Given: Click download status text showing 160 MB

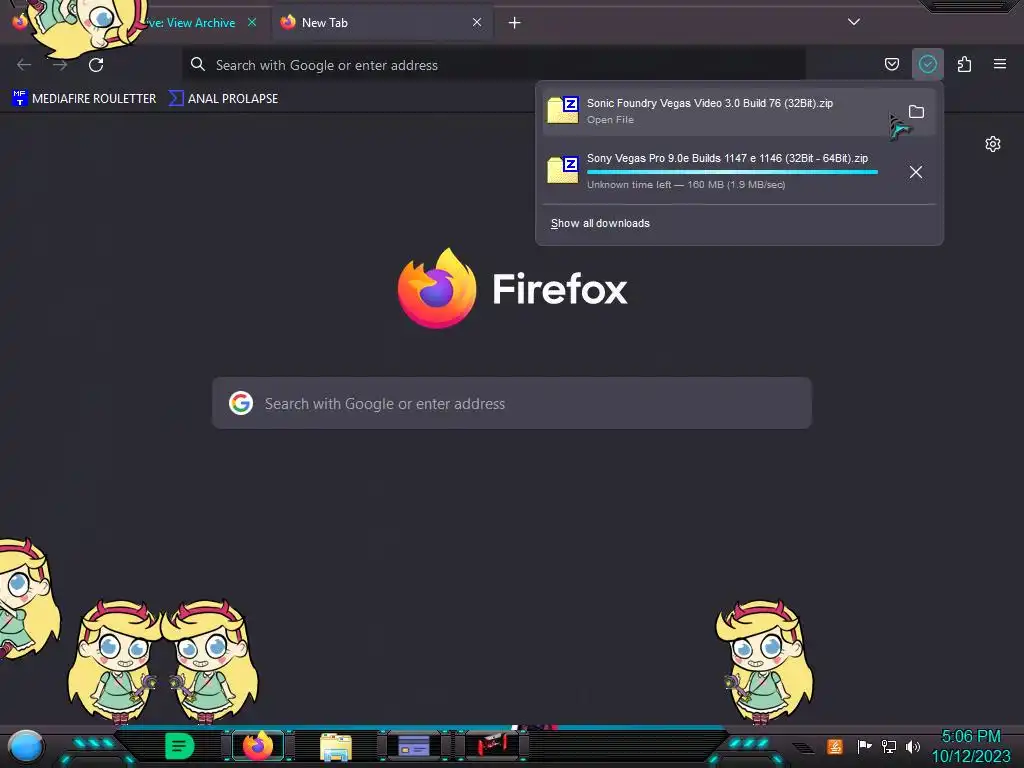Looking at the screenshot, I should 686,185.
